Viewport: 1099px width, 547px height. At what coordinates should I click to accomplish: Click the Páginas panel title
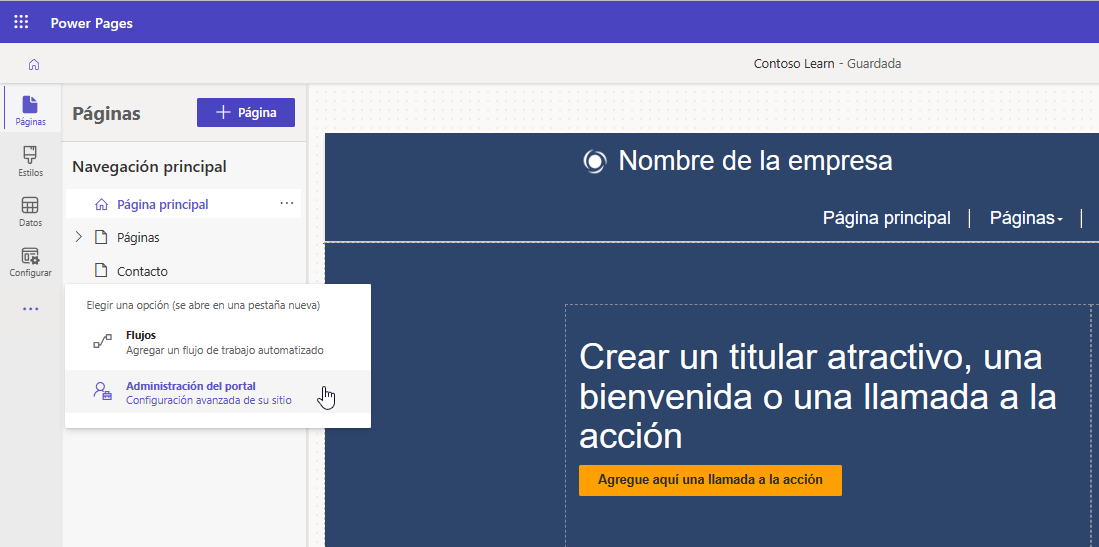click(107, 114)
